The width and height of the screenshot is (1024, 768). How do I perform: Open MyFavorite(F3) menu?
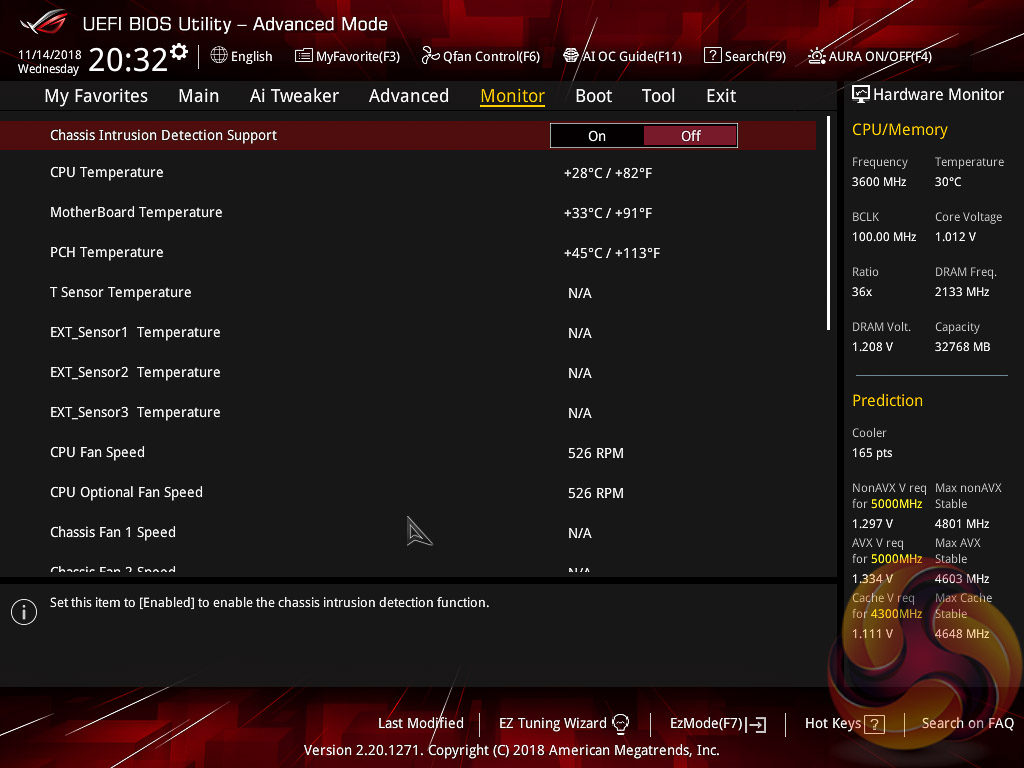point(347,56)
